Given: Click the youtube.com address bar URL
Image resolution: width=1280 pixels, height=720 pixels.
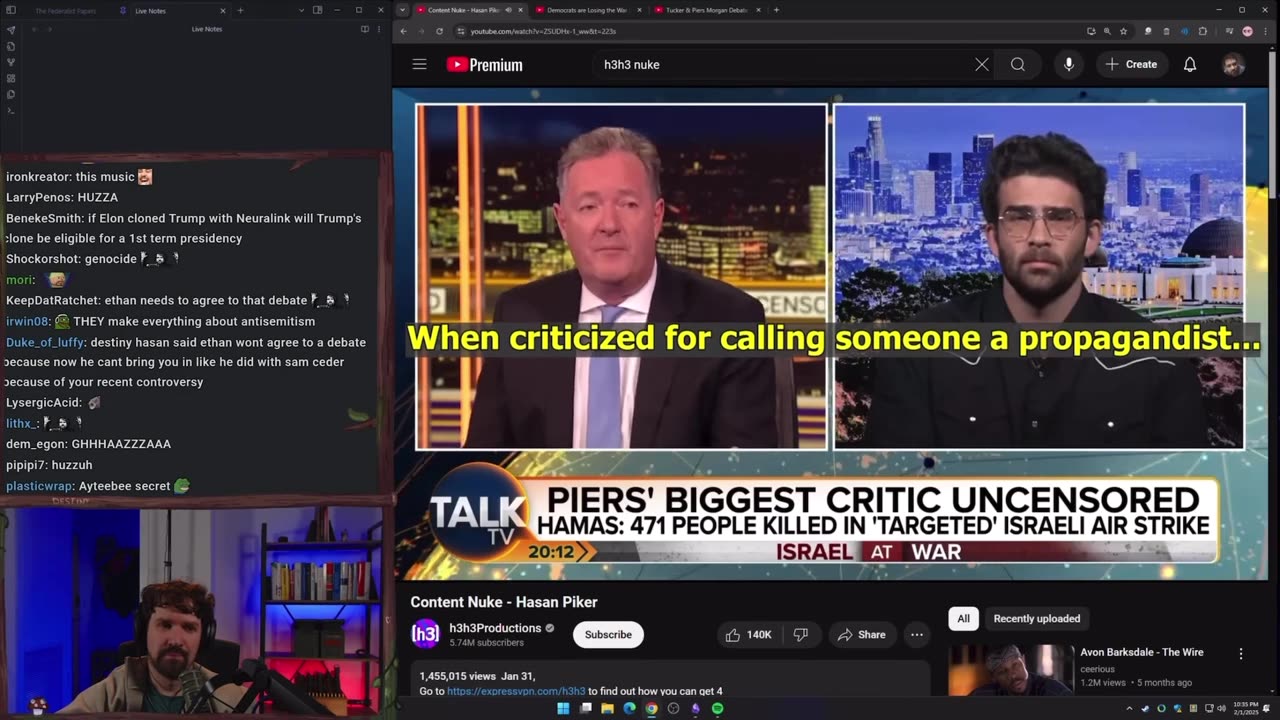Looking at the screenshot, I should point(543,31).
